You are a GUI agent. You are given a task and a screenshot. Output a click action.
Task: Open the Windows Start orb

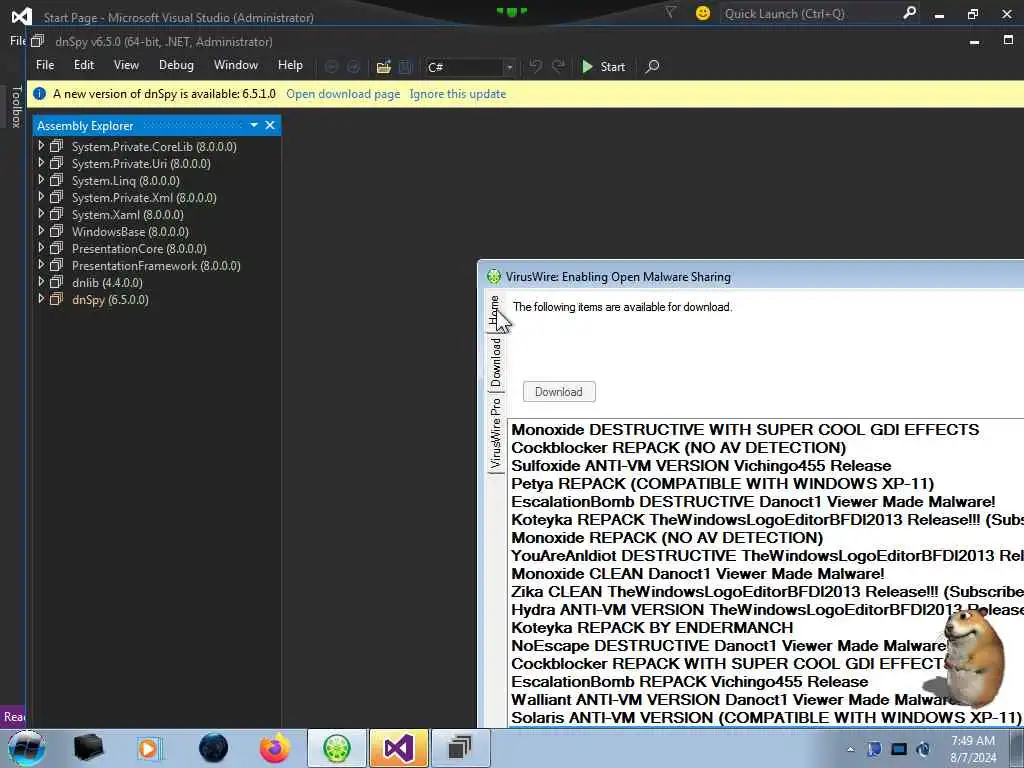[x=26, y=748]
